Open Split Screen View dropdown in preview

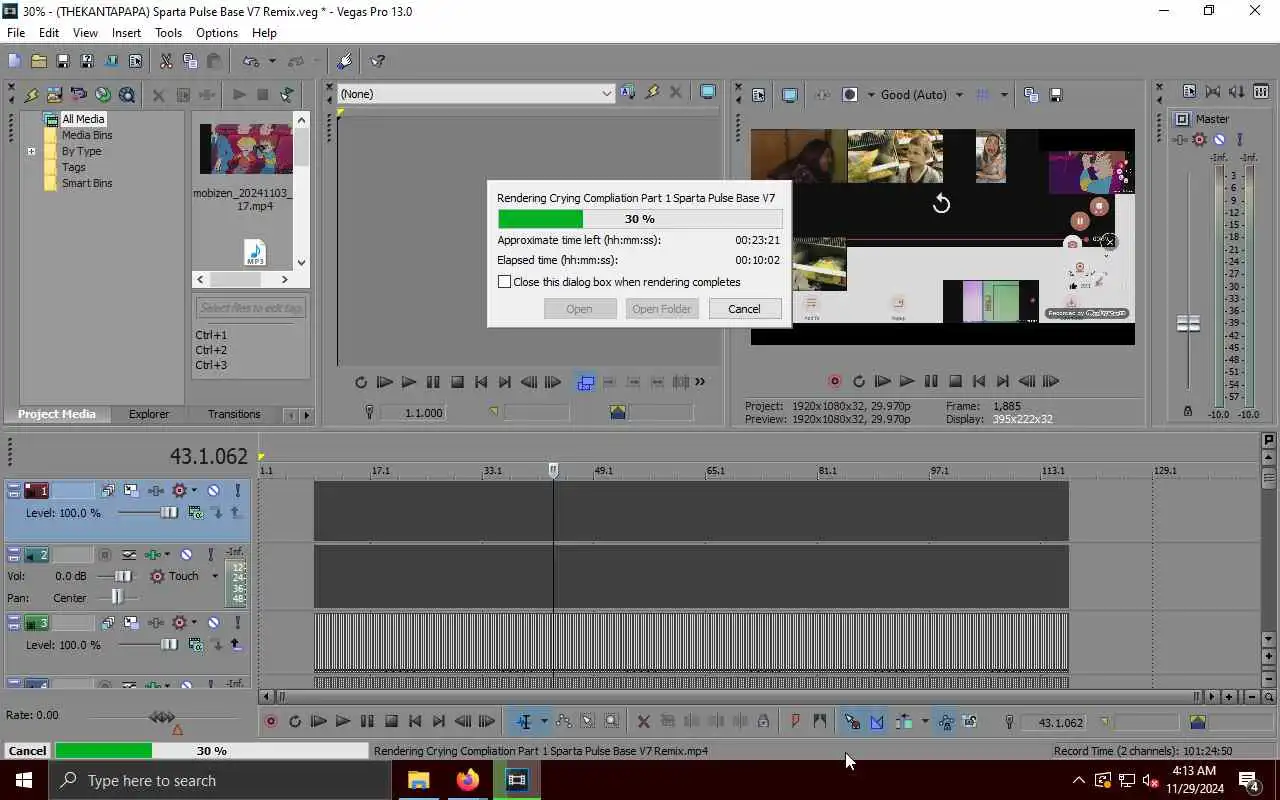pos(870,95)
